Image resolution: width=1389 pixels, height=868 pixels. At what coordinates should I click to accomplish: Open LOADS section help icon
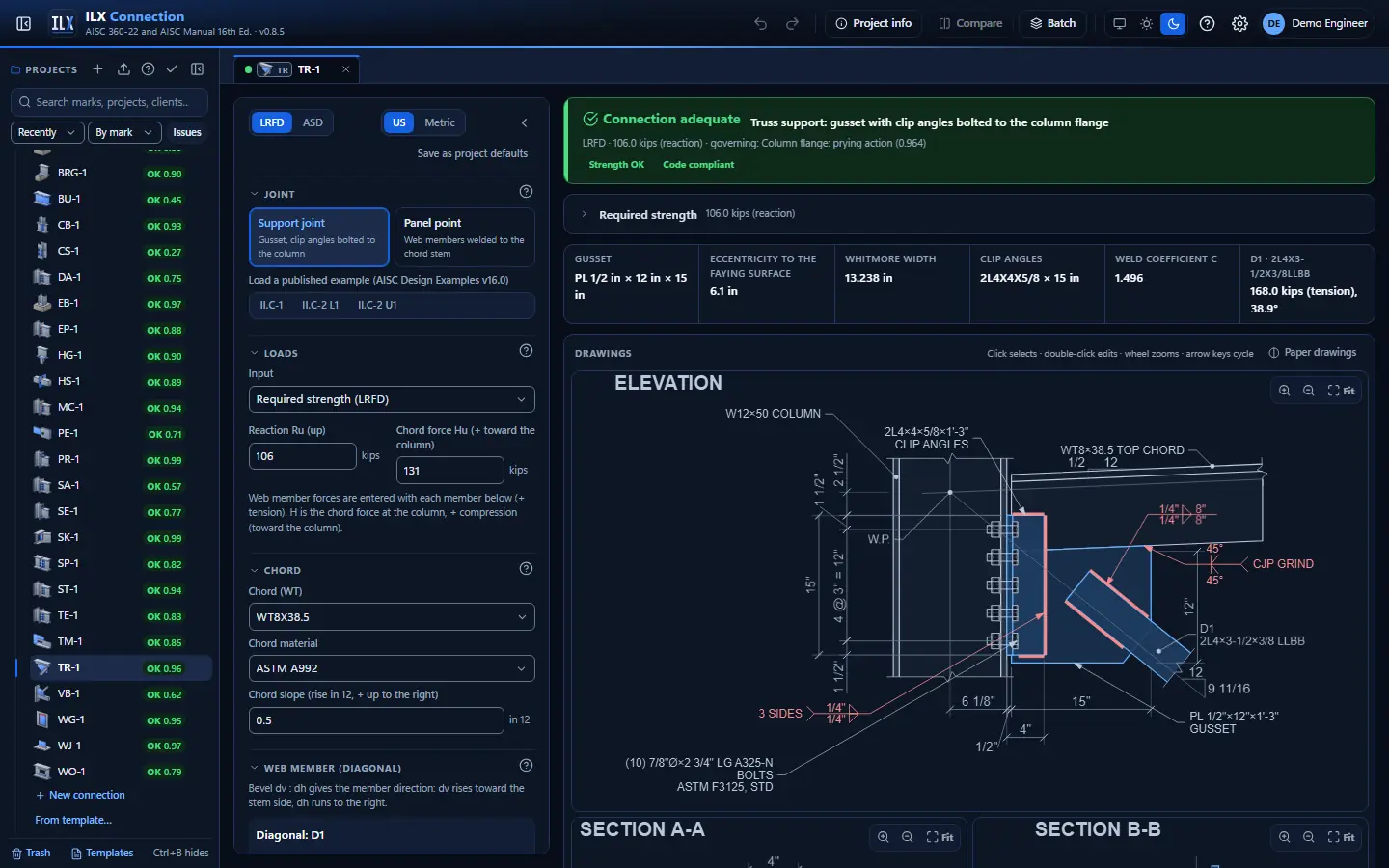pos(526,351)
